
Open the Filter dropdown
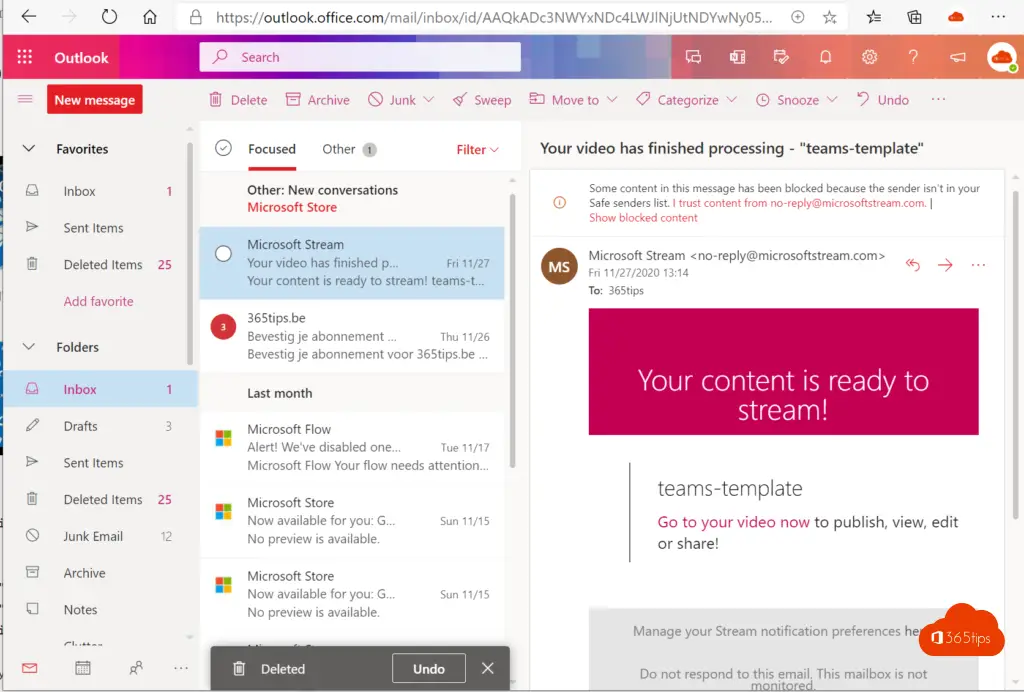tap(477, 149)
